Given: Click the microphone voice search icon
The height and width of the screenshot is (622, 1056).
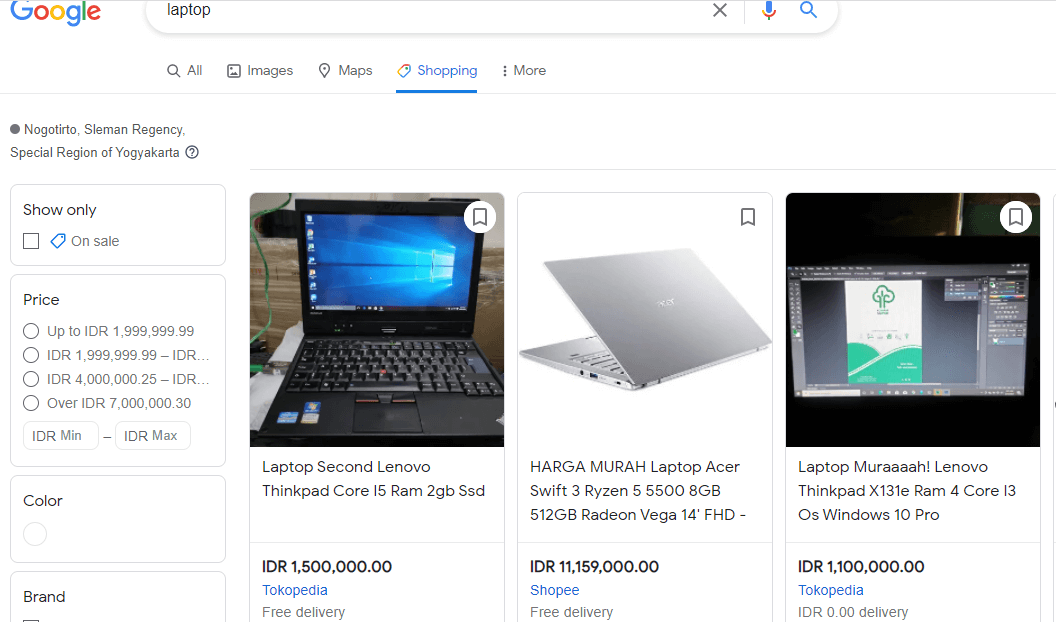Looking at the screenshot, I should [x=768, y=10].
